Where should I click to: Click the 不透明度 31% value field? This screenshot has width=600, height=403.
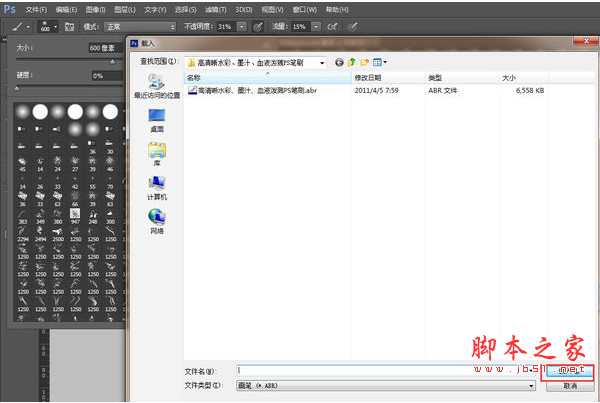pyautogui.click(x=227, y=26)
